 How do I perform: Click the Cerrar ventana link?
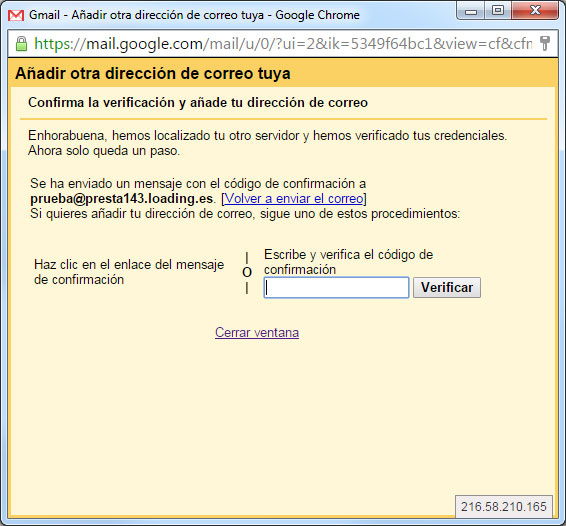point(257,332)
